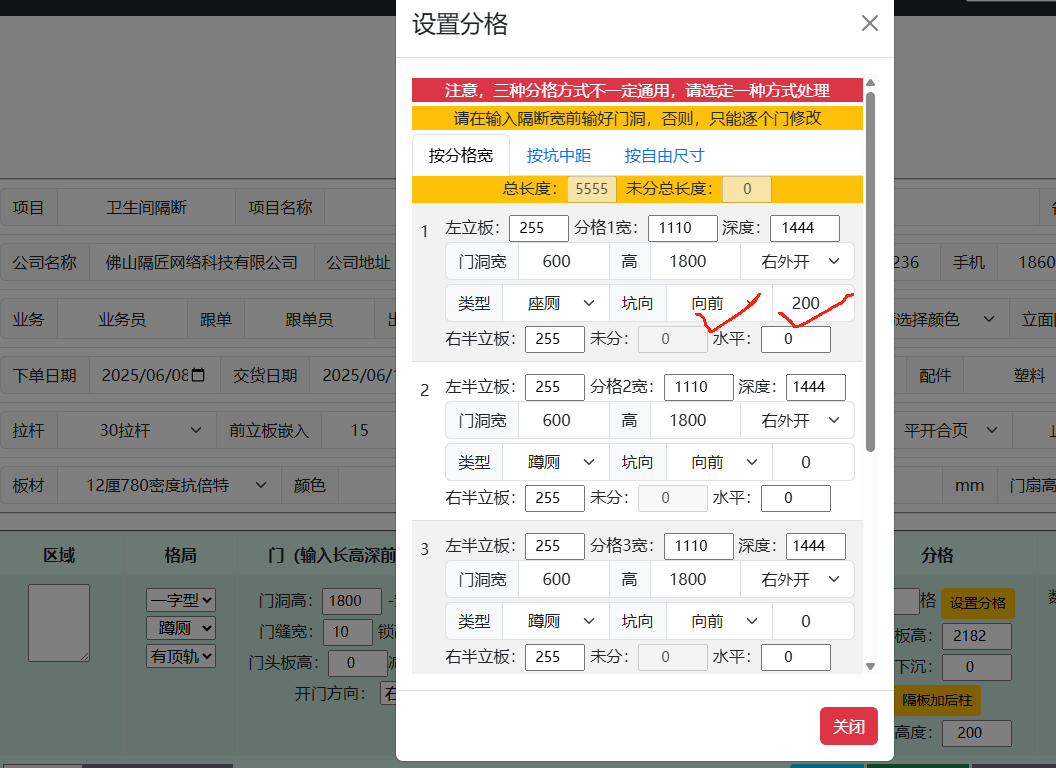1056x768 pixels.
Task: Click section 2 右半立板 input field
Action: coord(554,499)
